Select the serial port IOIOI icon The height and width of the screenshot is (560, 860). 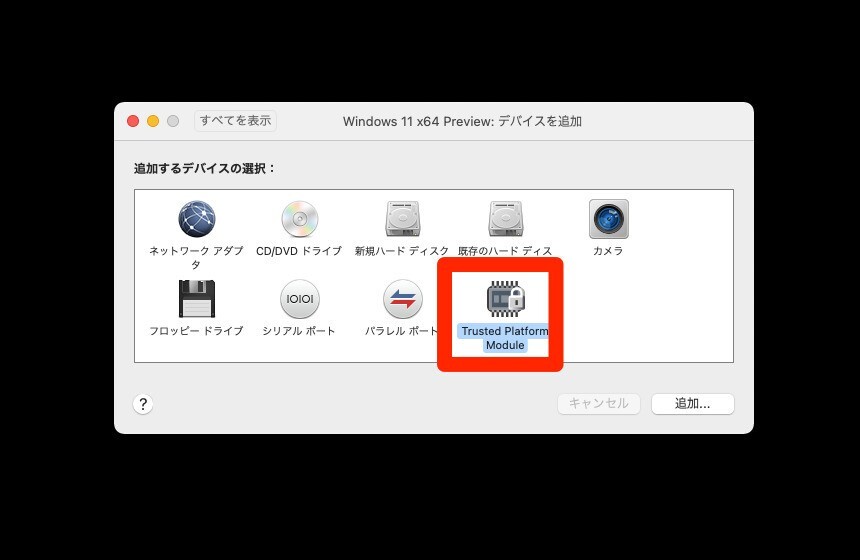(299, 299)
